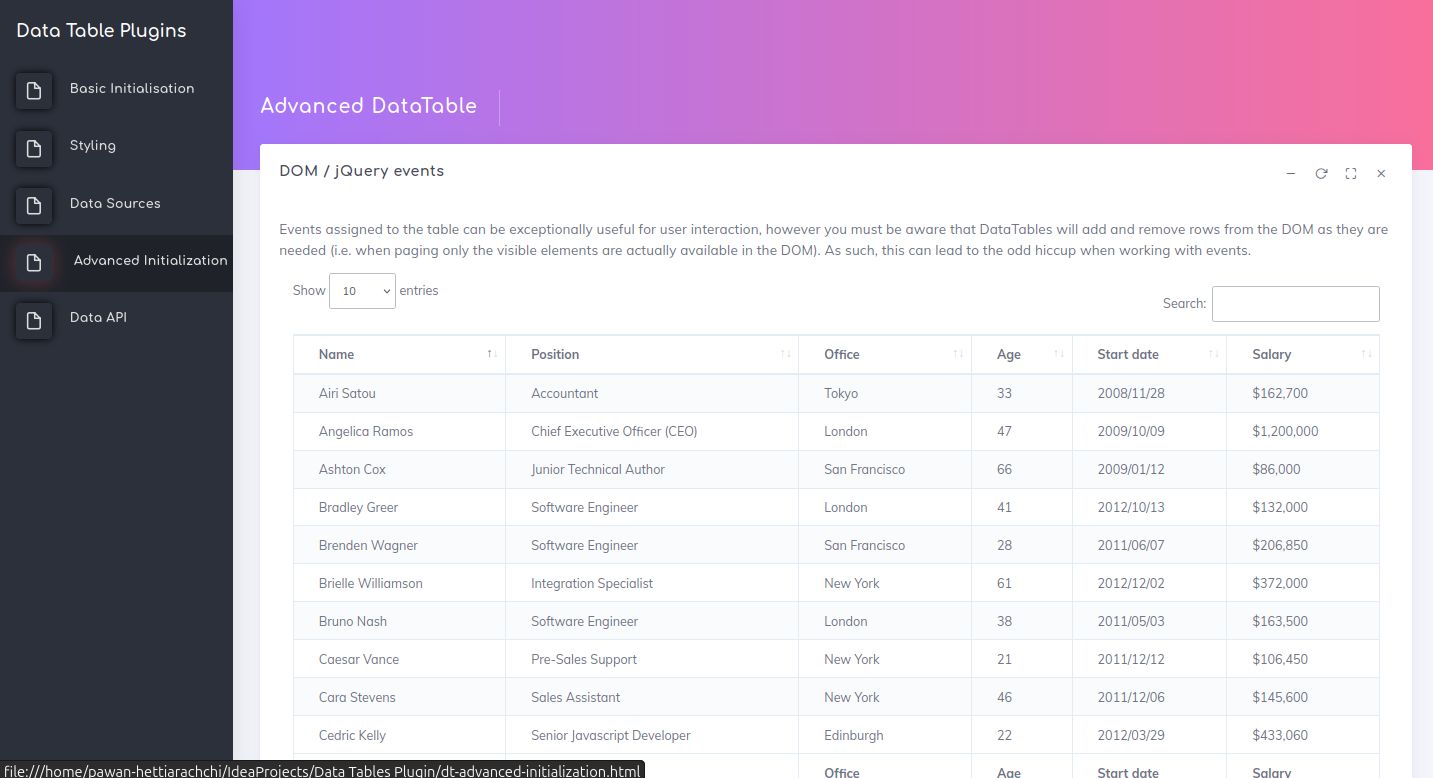Click the Data Sources document icon
This screenshot has width=1433, height=778.
pyautogui.click(x=34, y=206)
